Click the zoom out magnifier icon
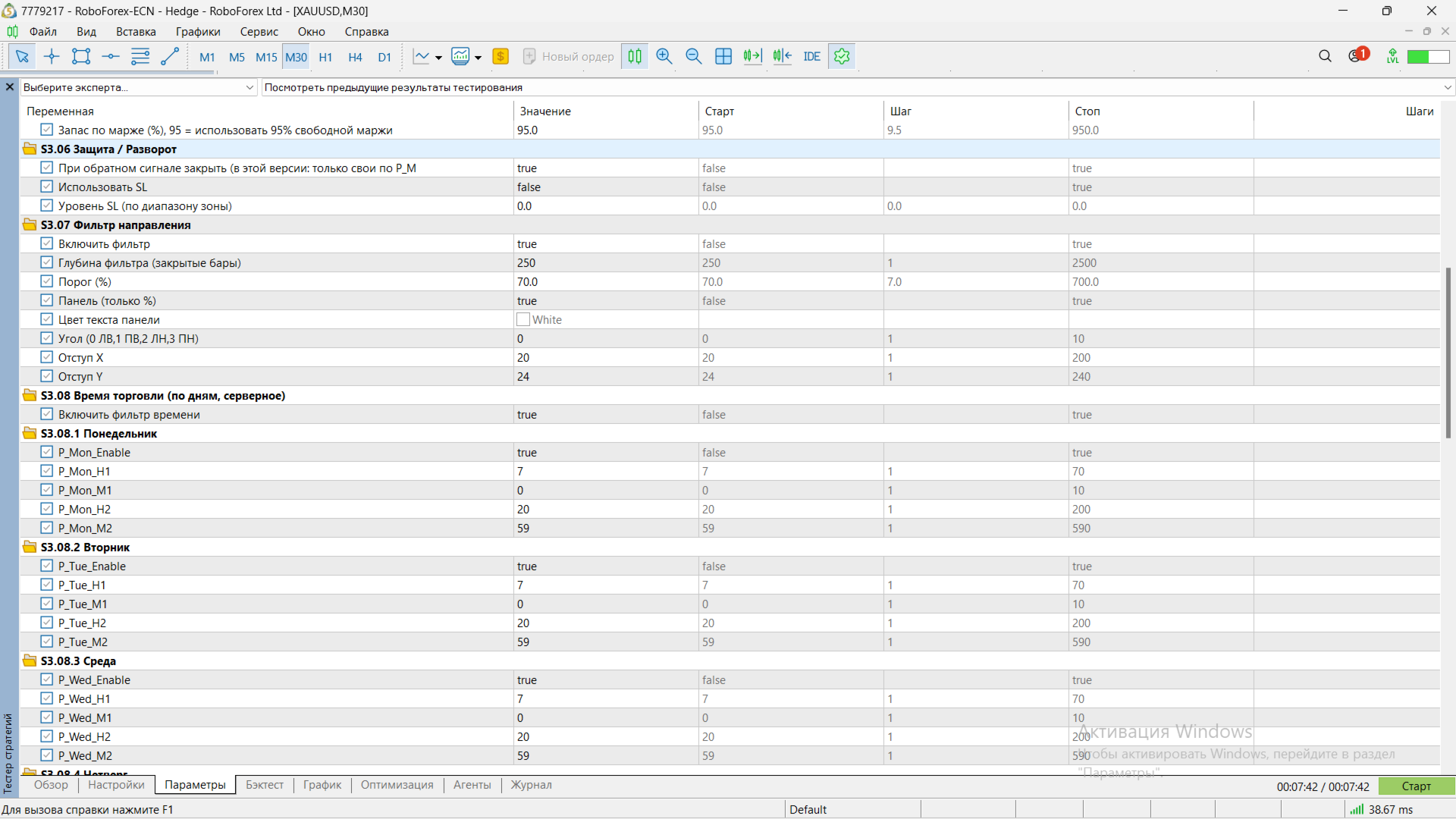 693,56
